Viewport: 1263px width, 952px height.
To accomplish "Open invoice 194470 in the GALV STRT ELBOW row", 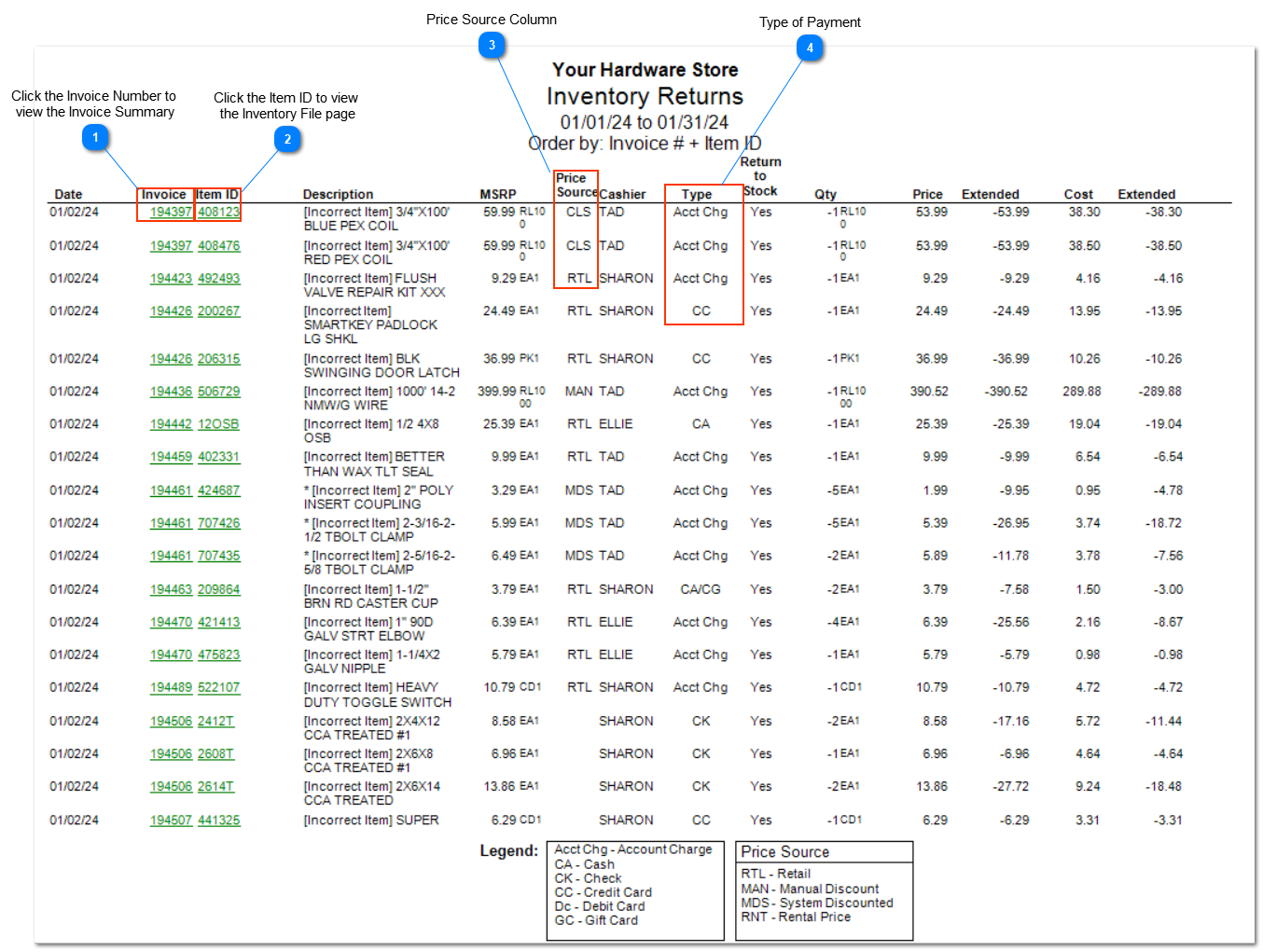I will [x=171, y=622].
